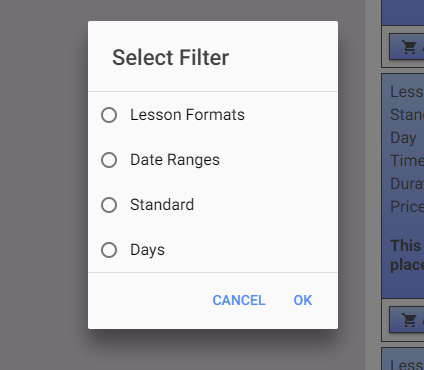
Task: Click the "Lesson Formats" label text
Action: 187,115
